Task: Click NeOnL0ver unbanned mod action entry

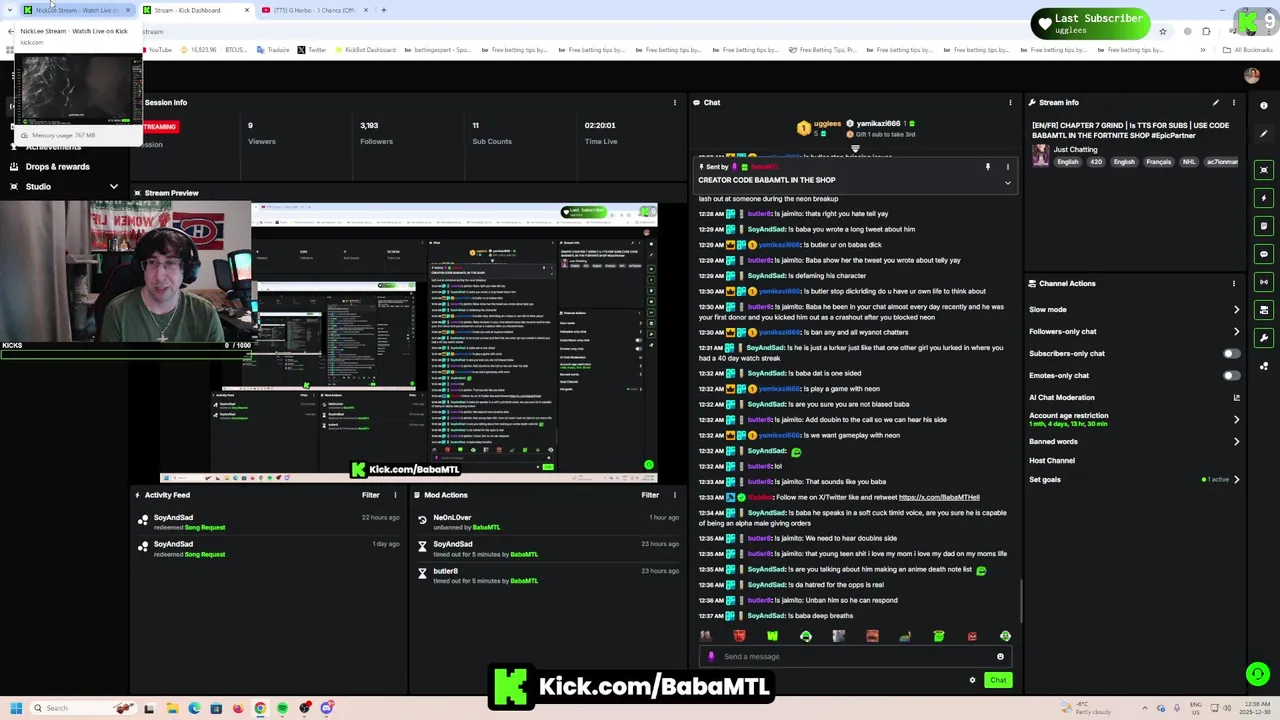Action: pos(548,522)
